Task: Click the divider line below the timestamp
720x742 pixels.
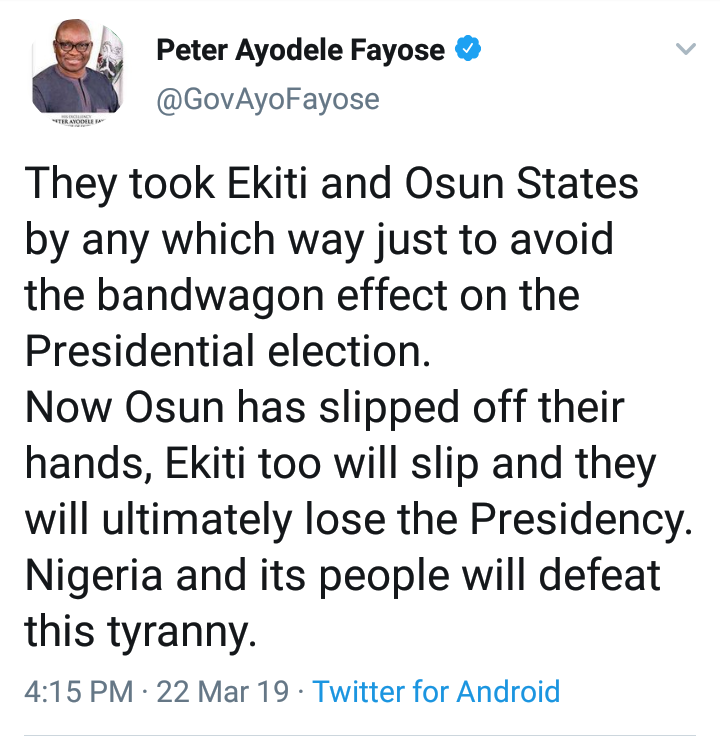Action: coord(360,735)
